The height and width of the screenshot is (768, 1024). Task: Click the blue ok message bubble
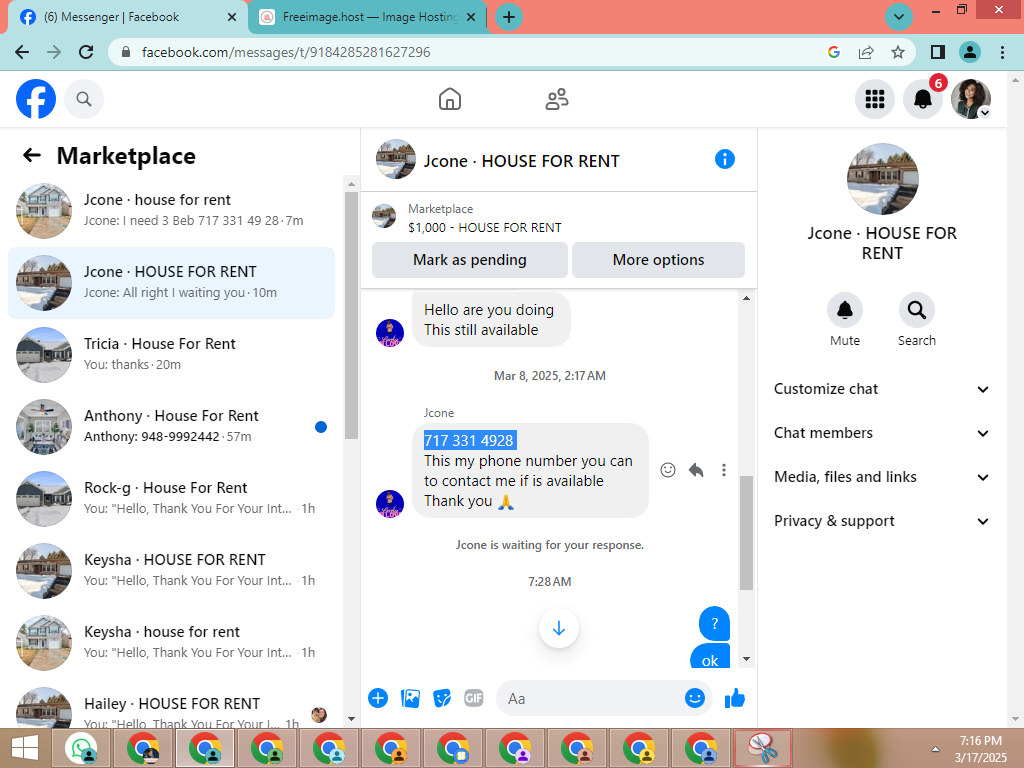[x=710, y=657]
